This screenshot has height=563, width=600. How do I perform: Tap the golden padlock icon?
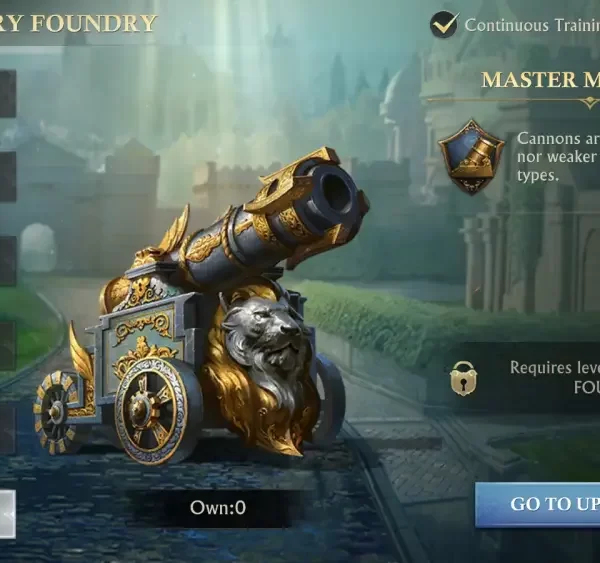pos(463,378)
